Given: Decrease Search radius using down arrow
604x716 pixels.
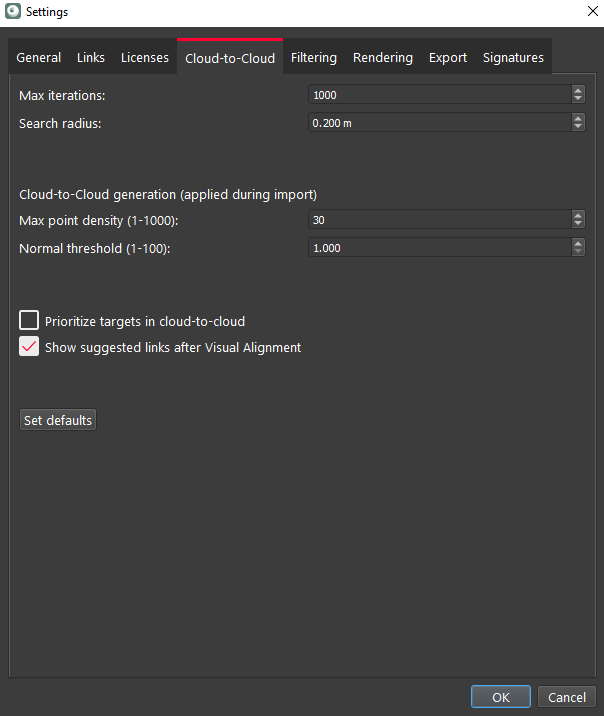Looking at the screenshot, I should 578,127.
